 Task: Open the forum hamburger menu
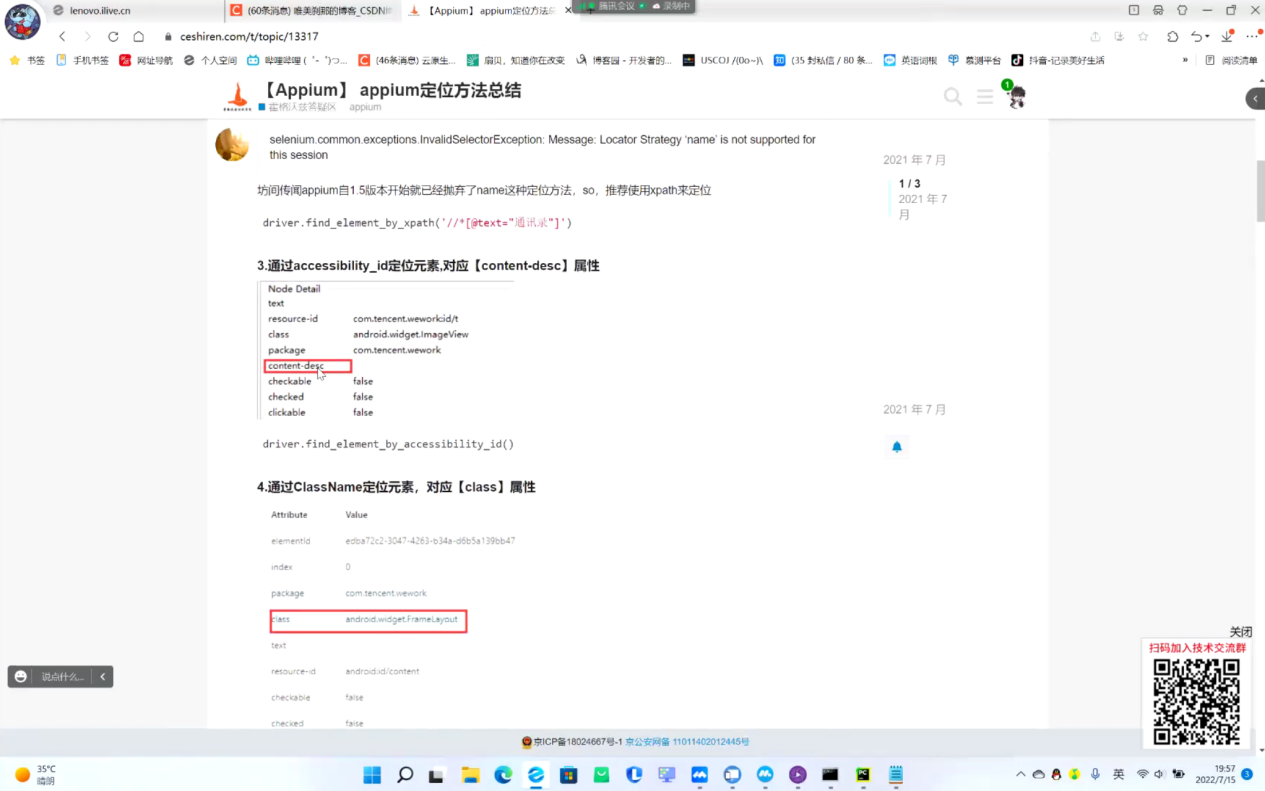[985, 96]
